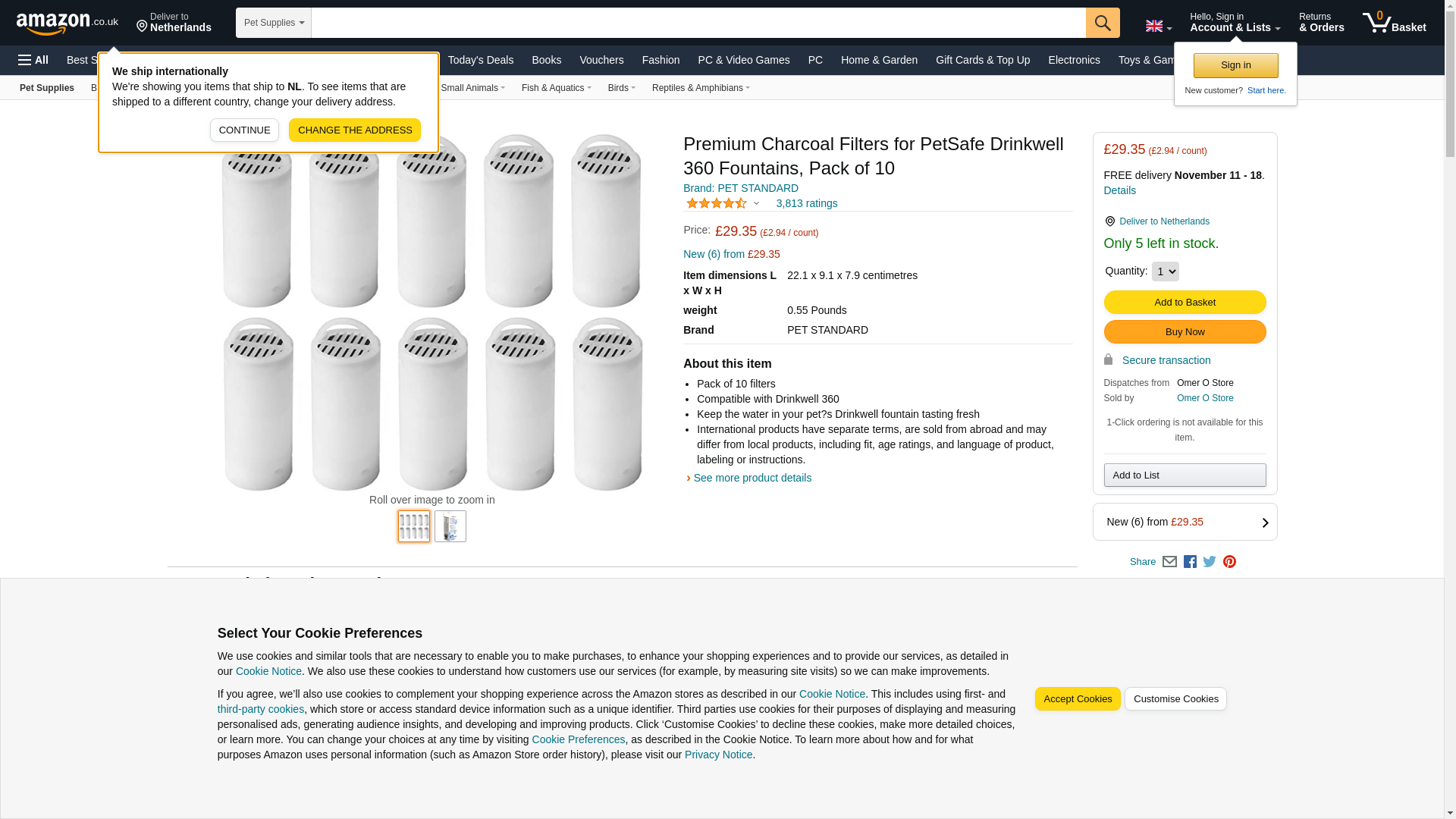
Task: Open the All hamburger menu
Action: 33,60
